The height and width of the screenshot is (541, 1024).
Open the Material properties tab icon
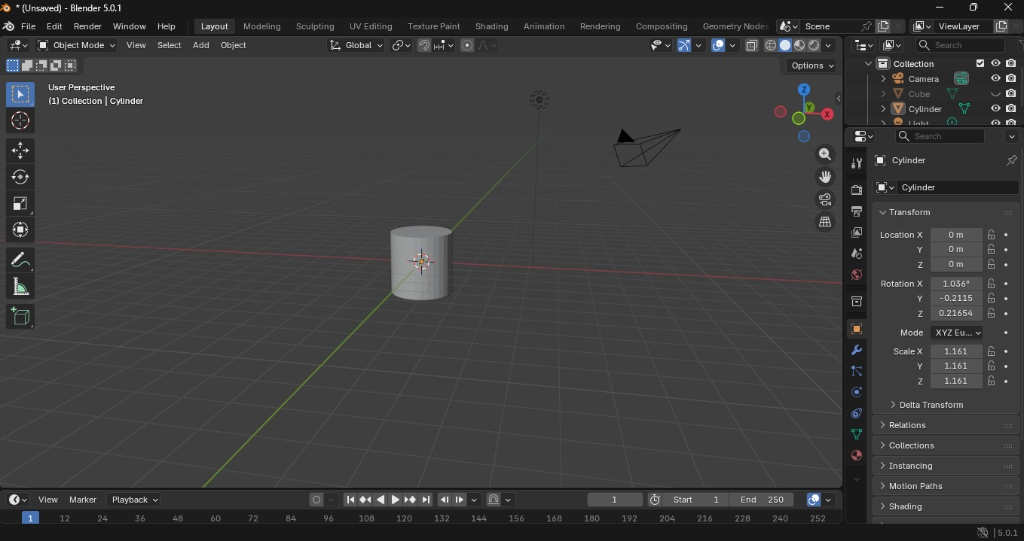click(856, 455)
